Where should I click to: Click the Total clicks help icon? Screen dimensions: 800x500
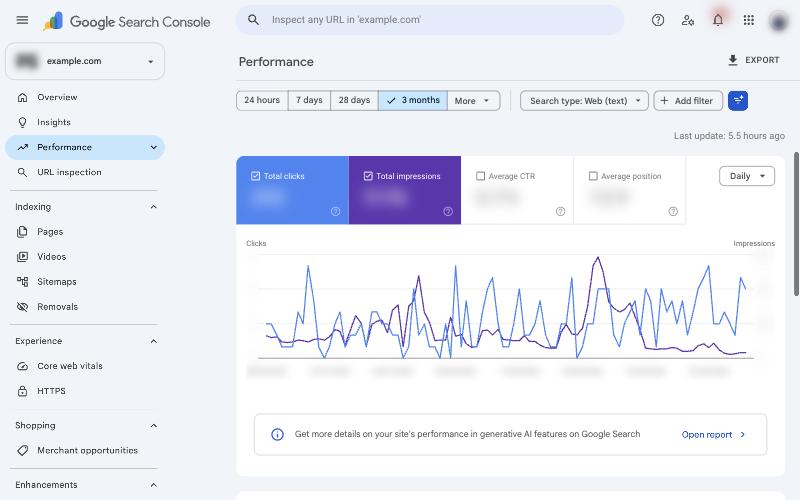point(335,211)
